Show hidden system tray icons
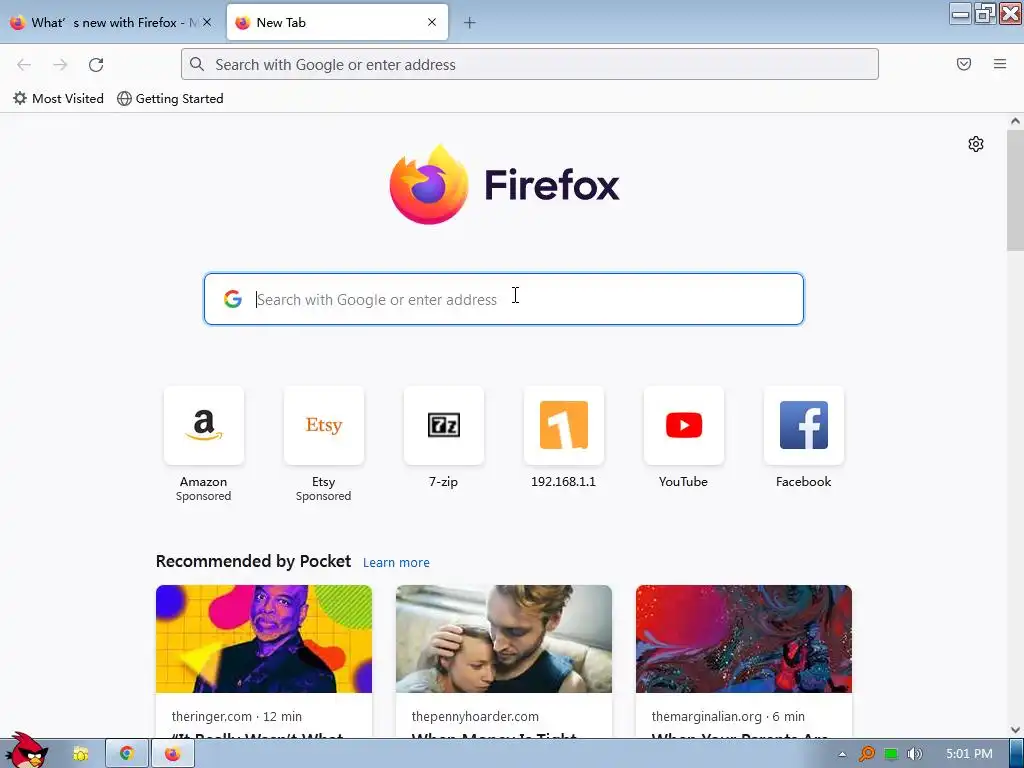Screen dimensions: 1024x768 click(x=842, y=754)
